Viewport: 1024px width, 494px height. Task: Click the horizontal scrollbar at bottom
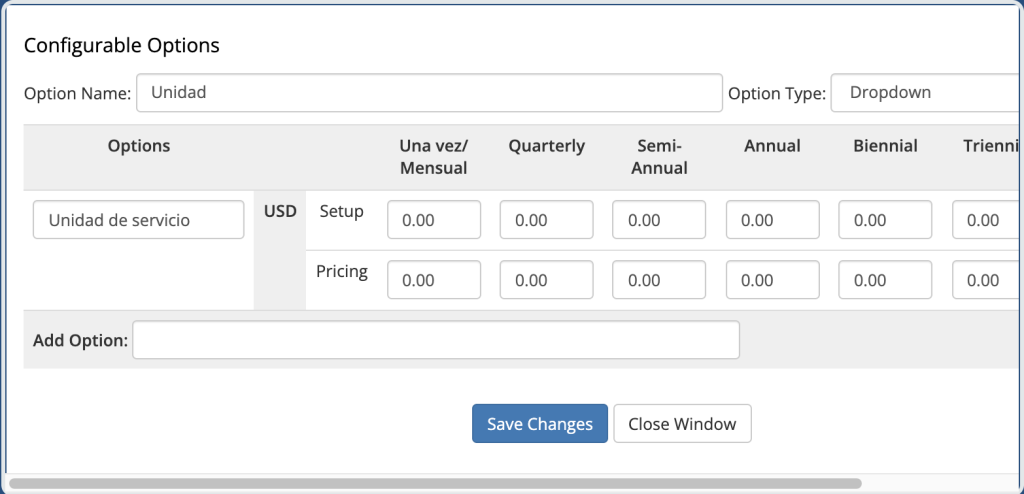(434, 484)
